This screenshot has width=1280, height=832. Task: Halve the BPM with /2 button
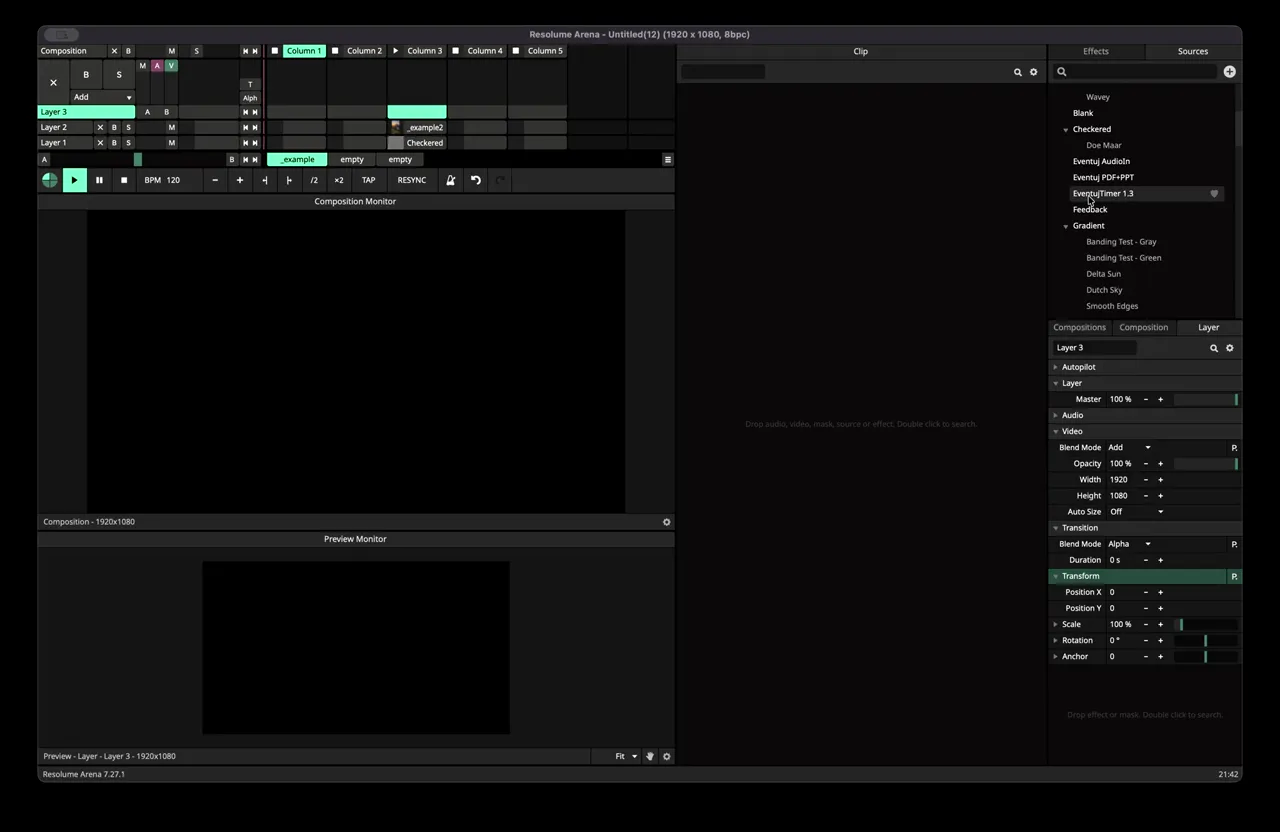314,180
